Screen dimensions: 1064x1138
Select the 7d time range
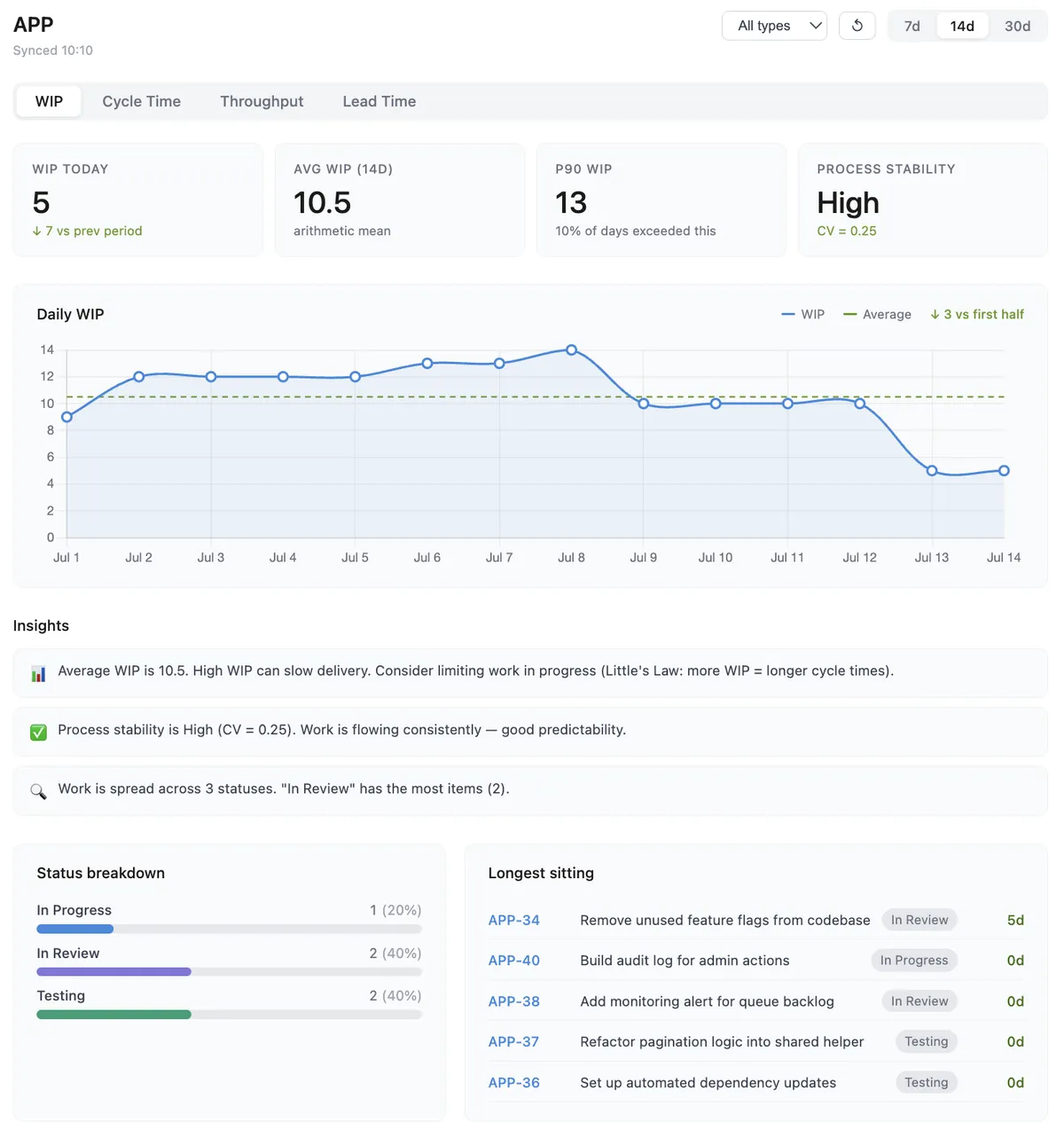click(912, 26)
